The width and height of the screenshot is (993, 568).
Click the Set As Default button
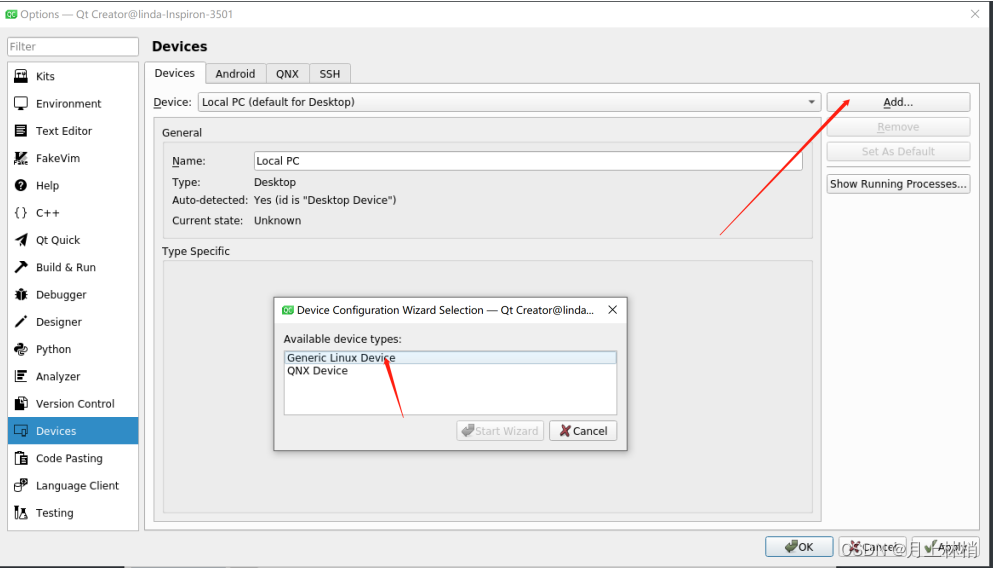(x=898, y=151)
